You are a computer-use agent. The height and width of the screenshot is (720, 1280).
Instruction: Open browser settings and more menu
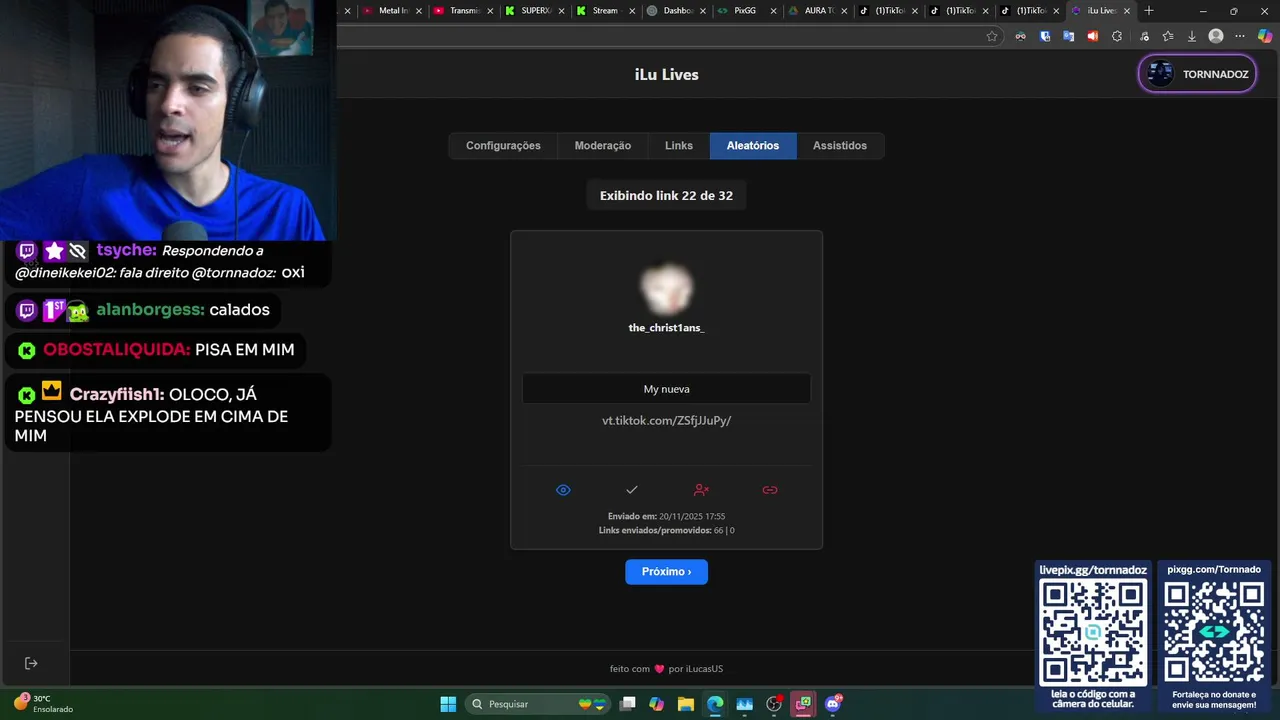tap(1241, 36)
